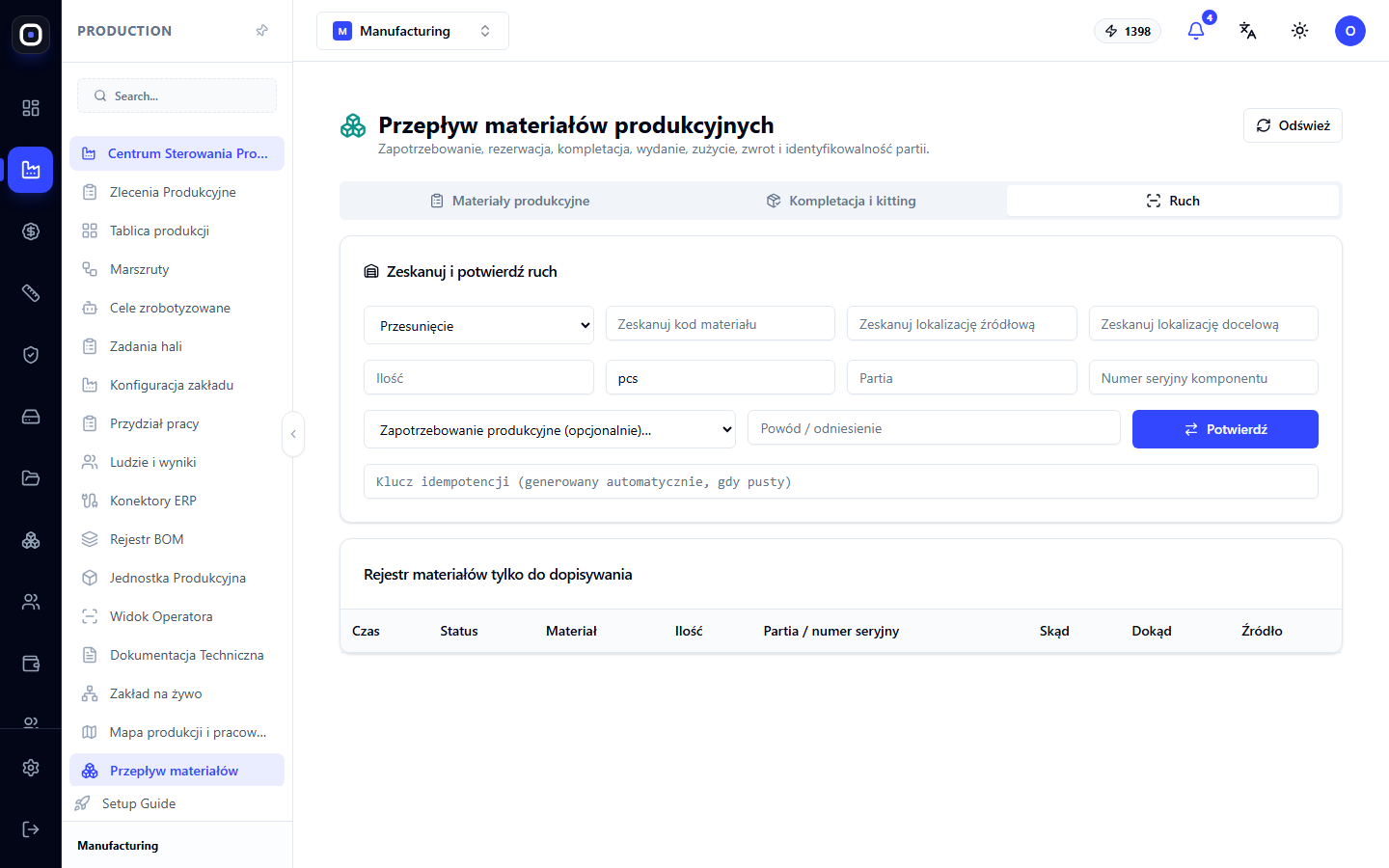The width and height of the screenshot is (1389, 868).
Task: Open the finance dollar icon in left rail
Action: (x=31, y=231)
